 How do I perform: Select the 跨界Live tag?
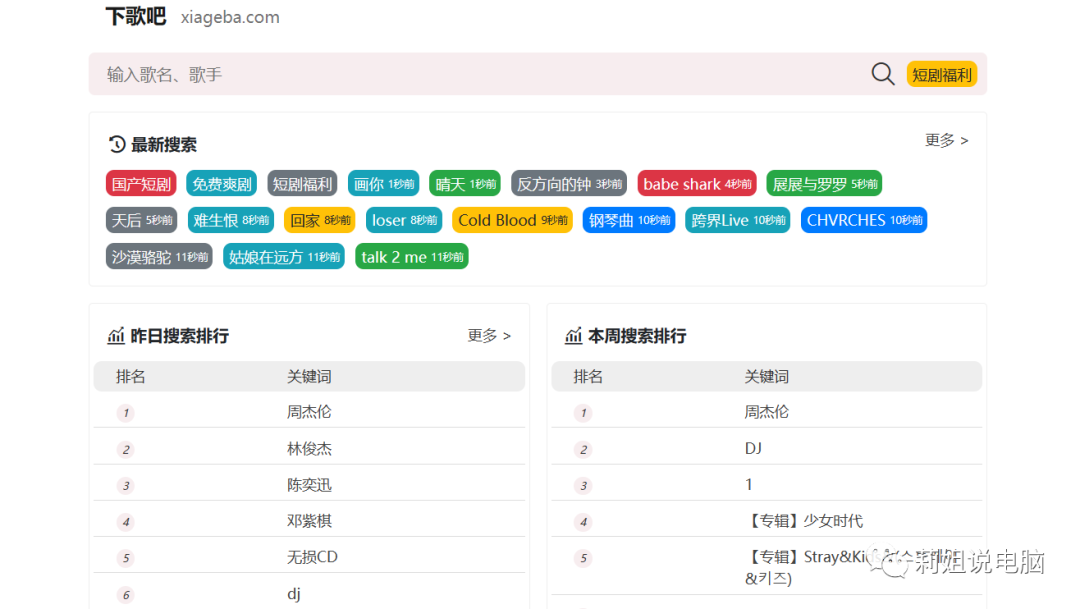(738, 220)
